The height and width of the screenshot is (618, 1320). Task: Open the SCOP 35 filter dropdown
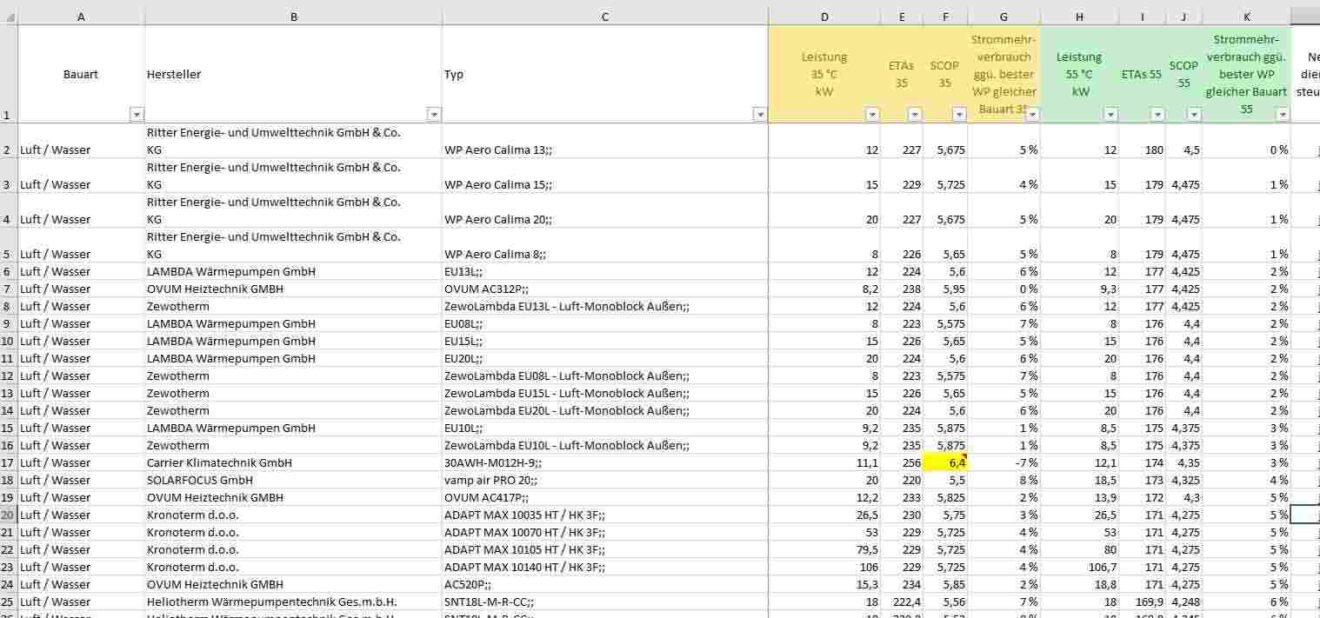click(960, 115)
